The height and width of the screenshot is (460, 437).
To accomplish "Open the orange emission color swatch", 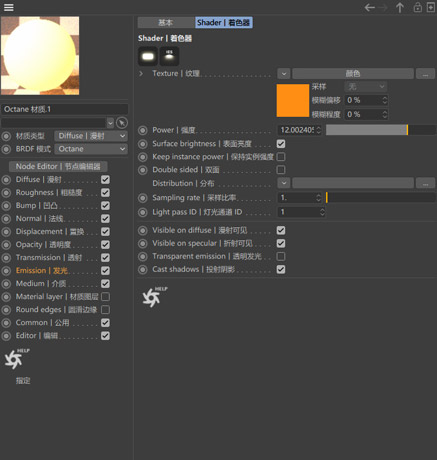I will click(293, 100).
